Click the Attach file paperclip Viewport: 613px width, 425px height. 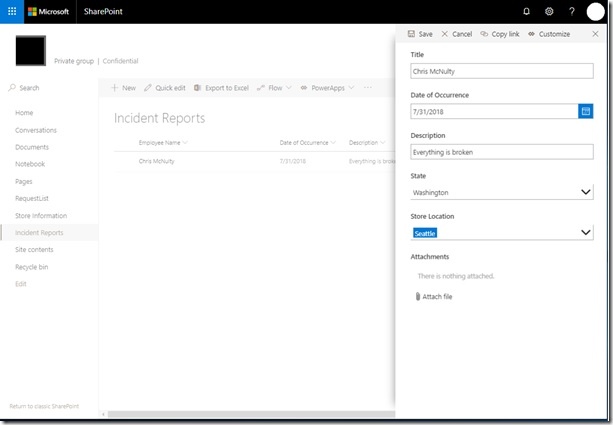(418, 296)
